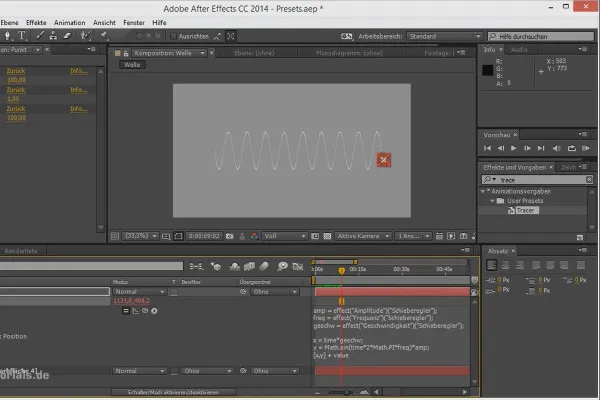Viewport: 600px width, 400px height.
Task: Open the magnification (33,3%) dropdown
Action: tap(140, 236)
